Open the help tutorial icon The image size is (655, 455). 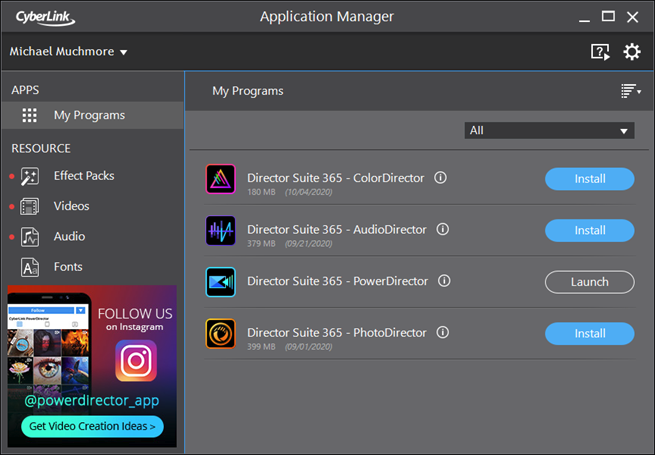click(x=600, y=52)
